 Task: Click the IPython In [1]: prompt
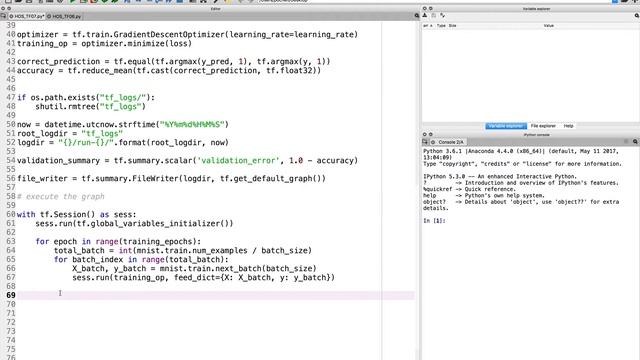coord(434,221)
